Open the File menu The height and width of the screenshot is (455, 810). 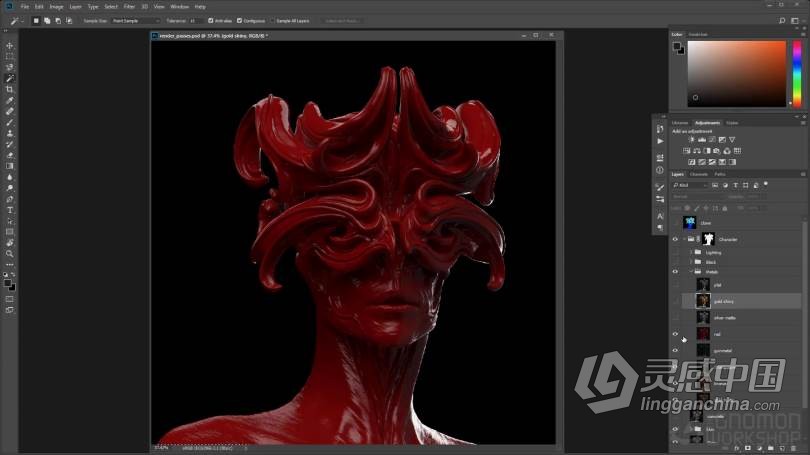click(x=25, y=7)
